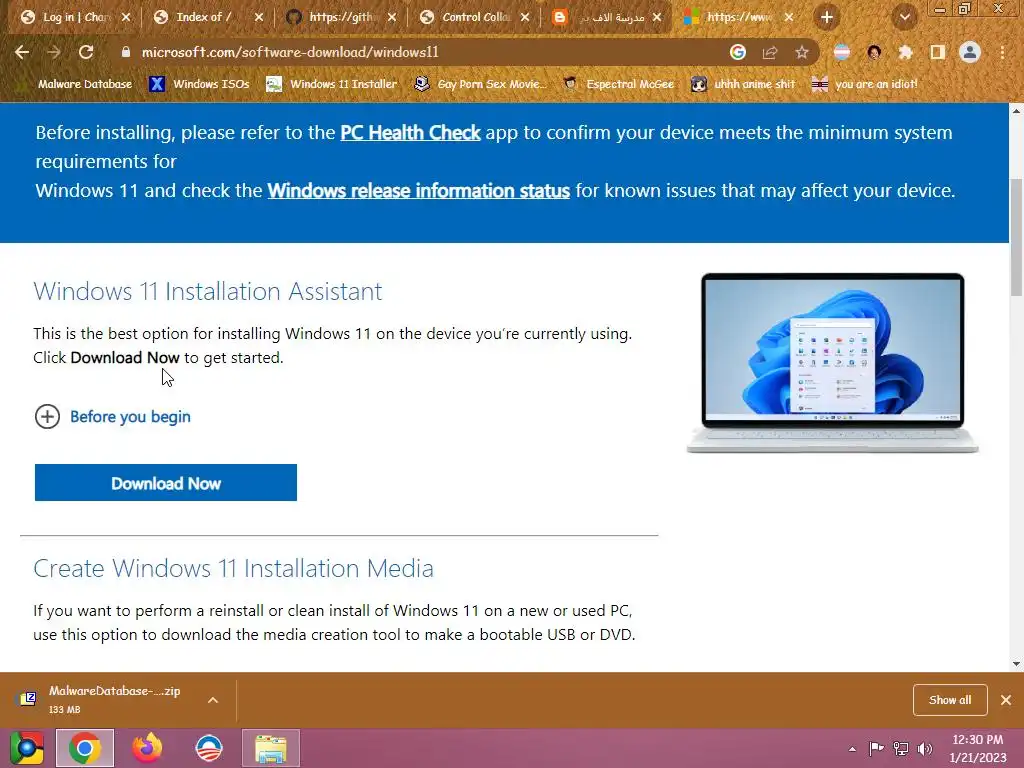Switch to the Blogger Arabic tab
Viewport: 1024px width, 768px height.
click(x=608, y=17)
